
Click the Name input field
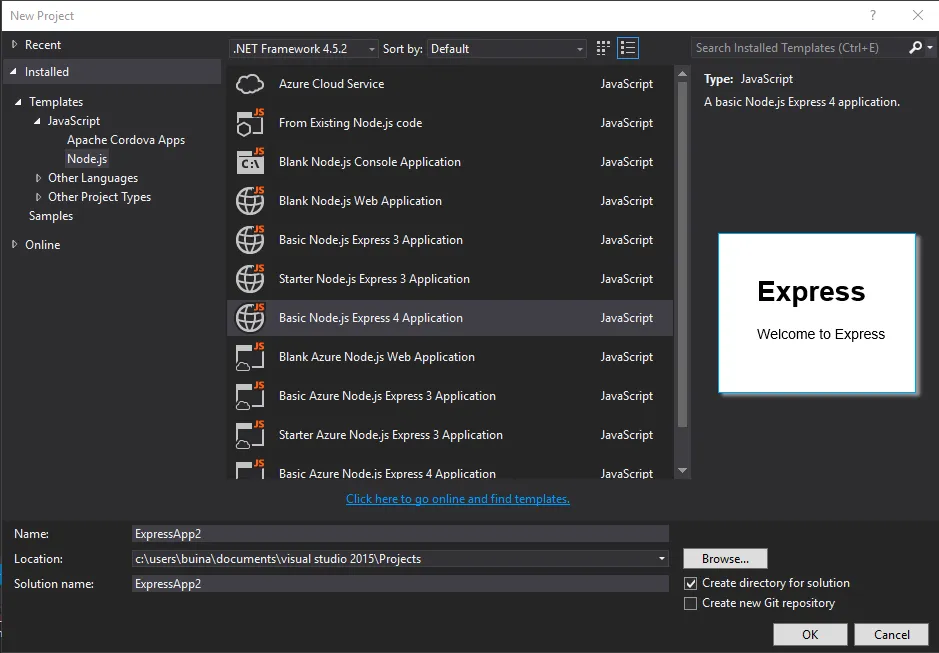click(400, 534)
